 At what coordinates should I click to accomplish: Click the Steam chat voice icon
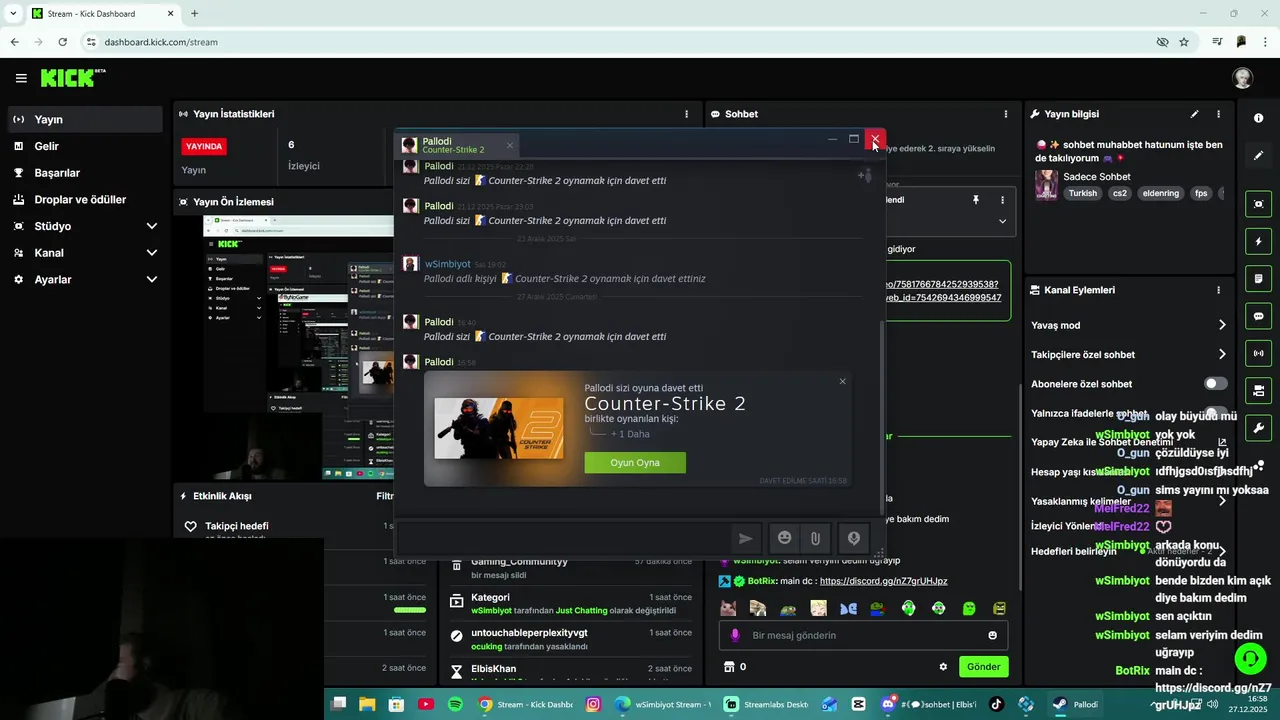(x=854, y=538)
